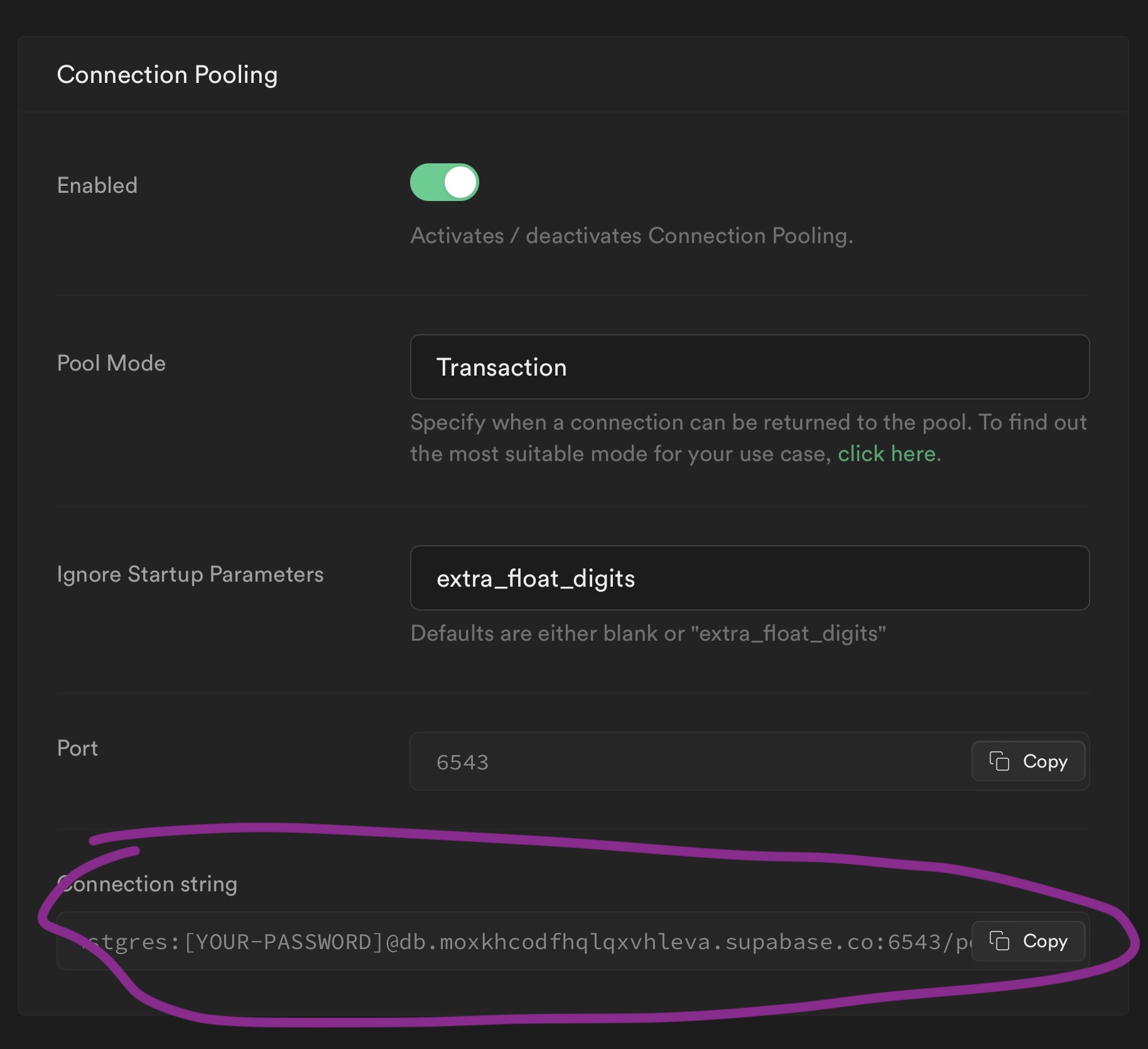The image size is (1148, 1049).
Task: Open the Pool Mode Transaction dropdown
Action: [x=749, y=367]
